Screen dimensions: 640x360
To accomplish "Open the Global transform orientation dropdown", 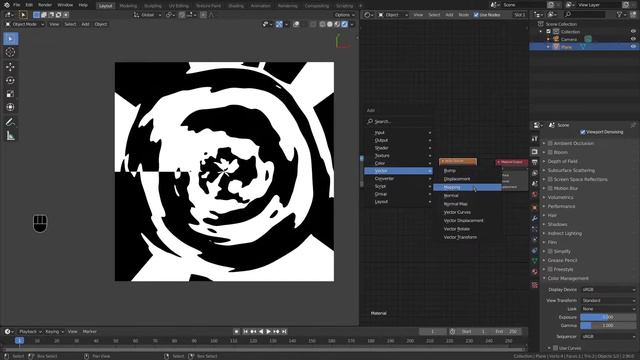I will click(x=147, y=15).
